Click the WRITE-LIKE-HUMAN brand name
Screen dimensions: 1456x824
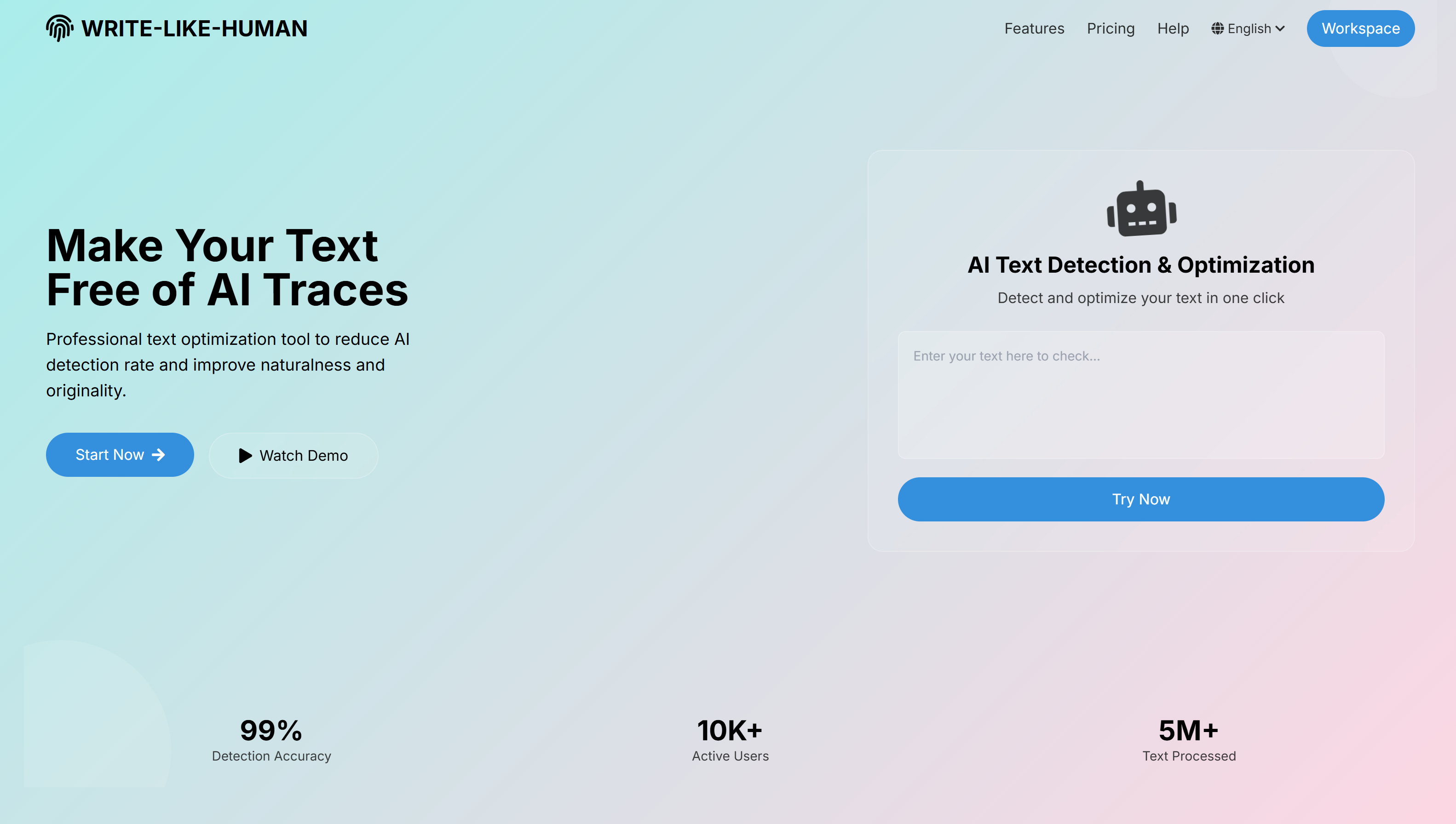coord(194,29)
